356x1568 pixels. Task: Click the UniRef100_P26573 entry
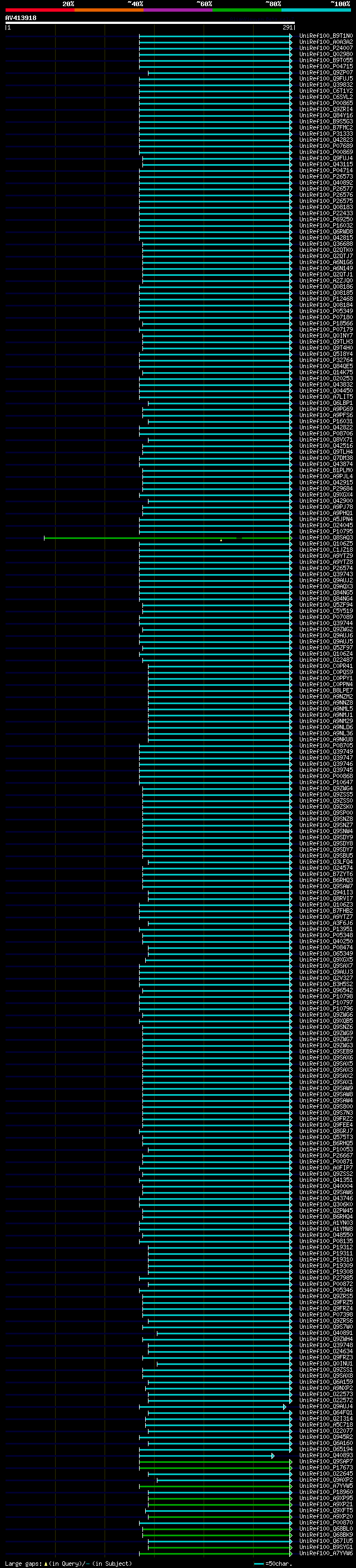pos(326,176)
